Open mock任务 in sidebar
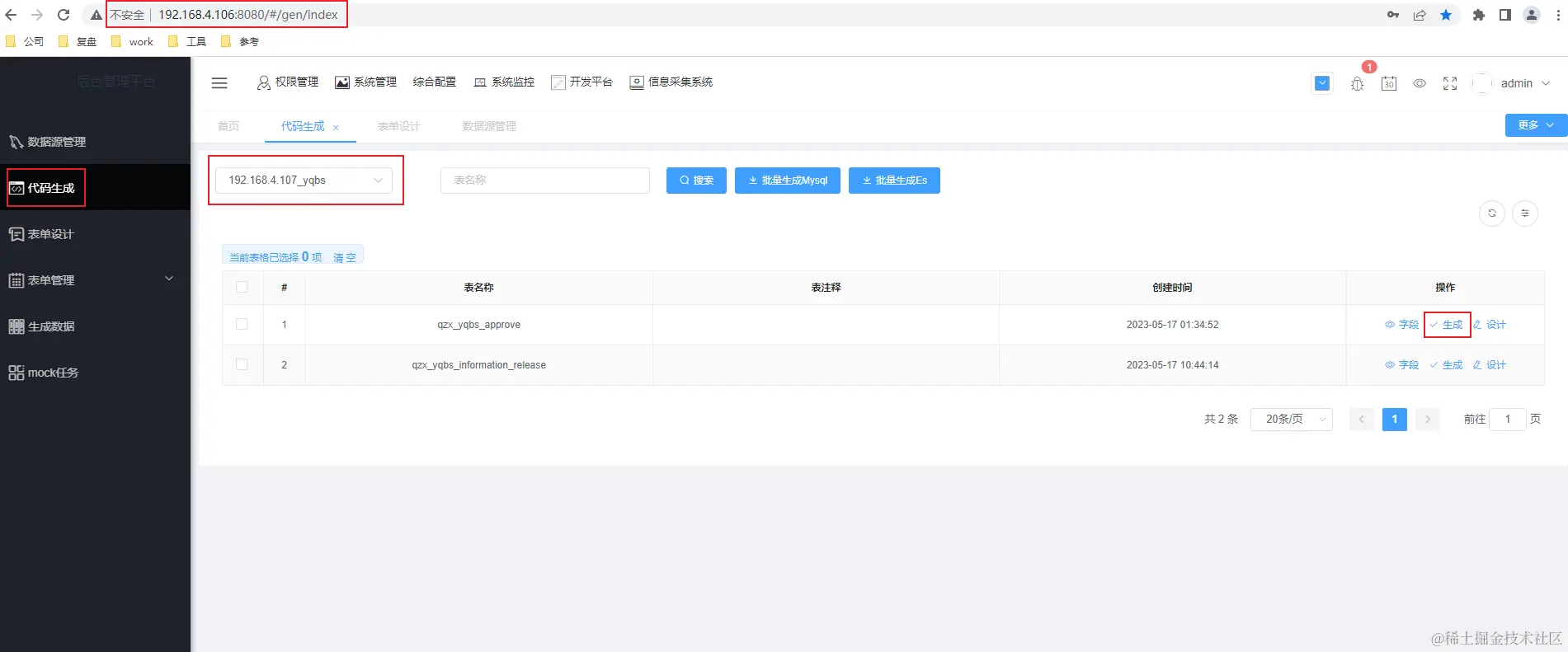 click(x=95, y=373)
